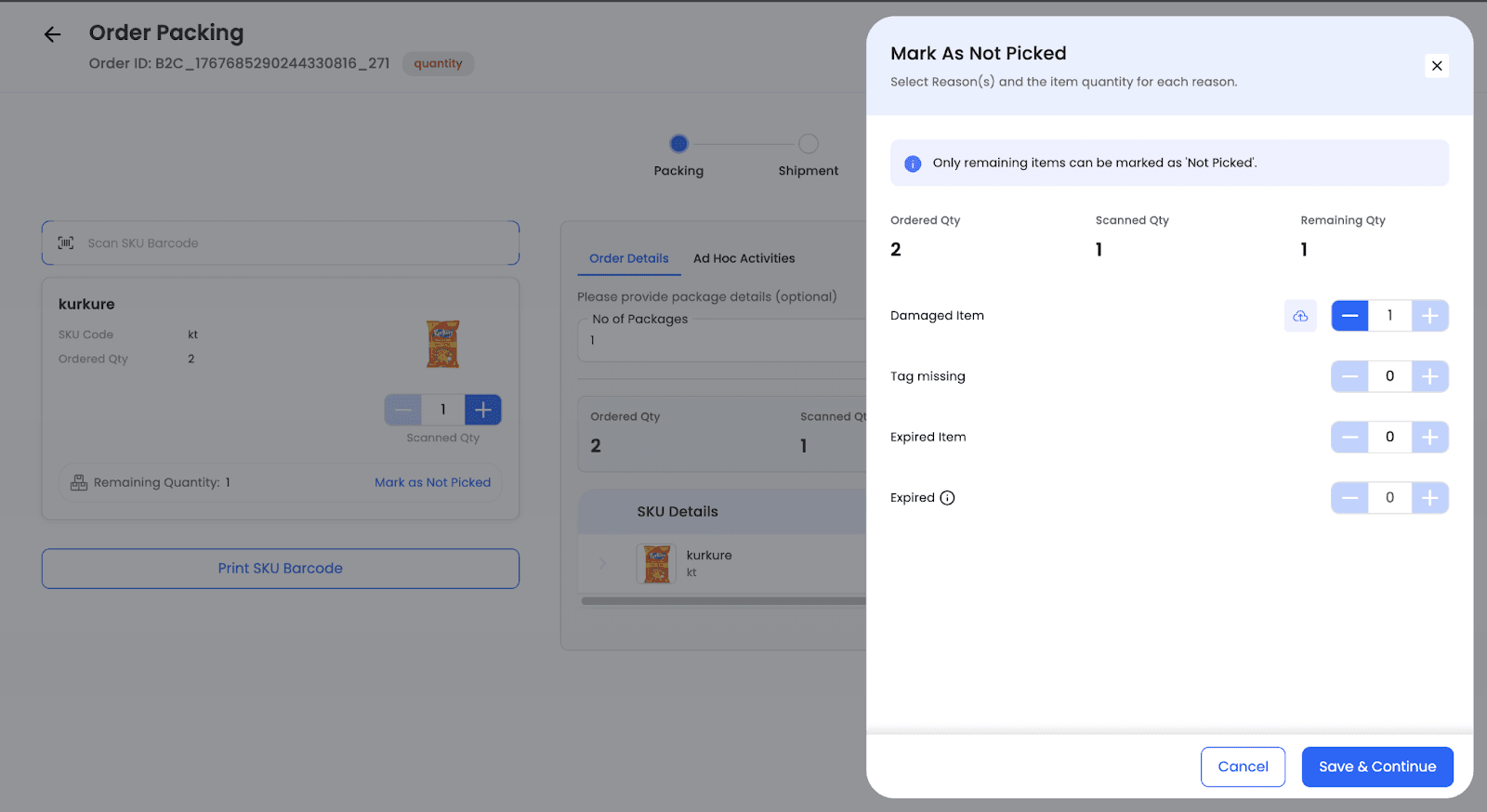
Task: Click the kurkure product thumbnail in SKU card
Action: click(x=442, y=344)
